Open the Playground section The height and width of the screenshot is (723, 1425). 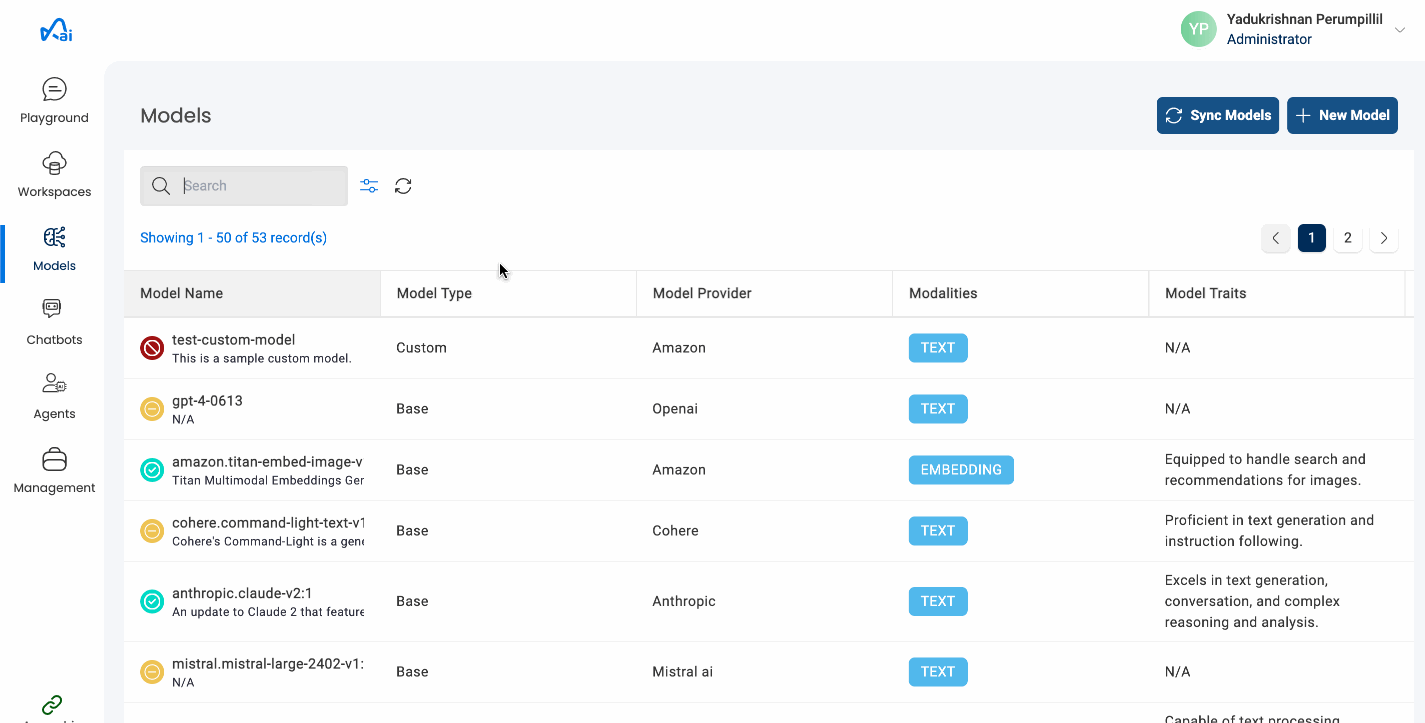coord(54,101)
